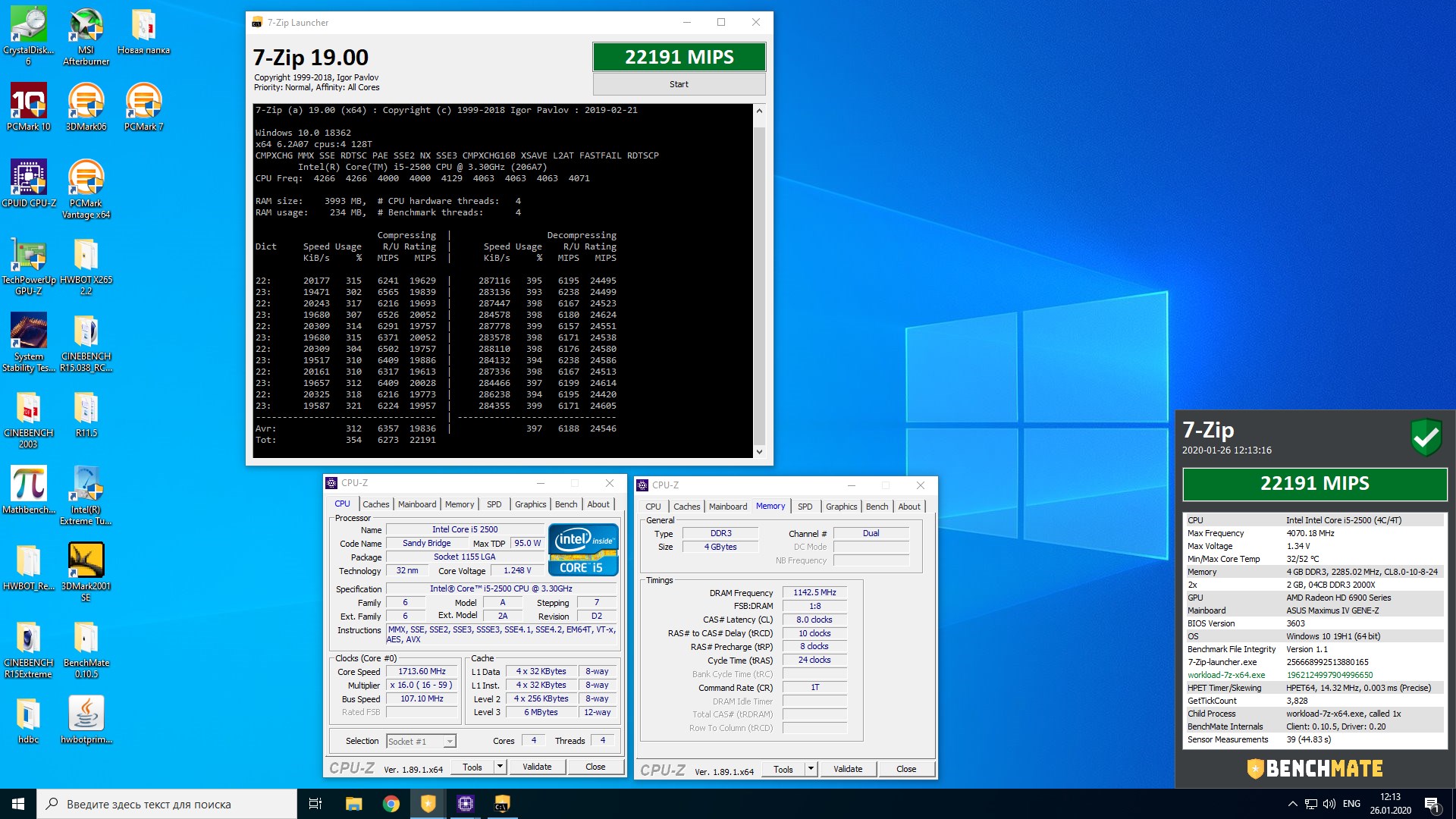
Task: Open Mainboard tab in left CPU-Z
Action: pyautogui.click(x=417, y=504)
